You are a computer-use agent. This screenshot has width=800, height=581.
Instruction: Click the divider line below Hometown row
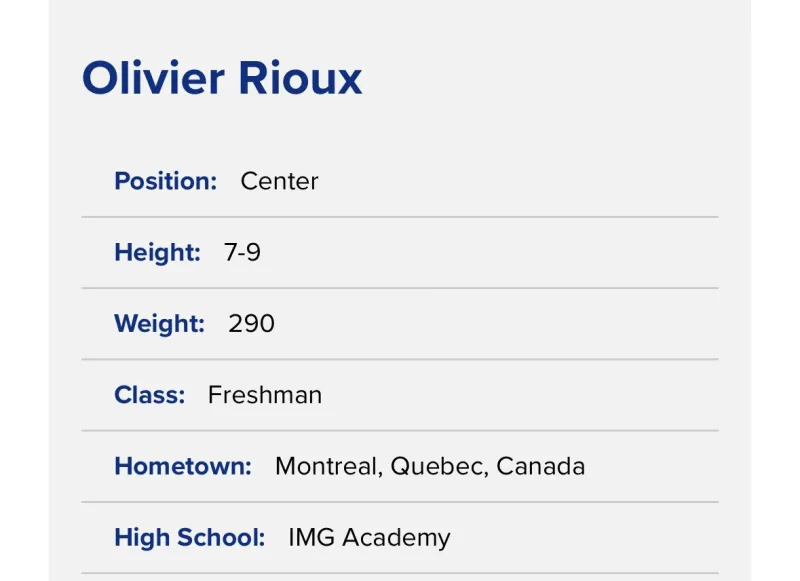pyautogui.click(x=400, y=502)
